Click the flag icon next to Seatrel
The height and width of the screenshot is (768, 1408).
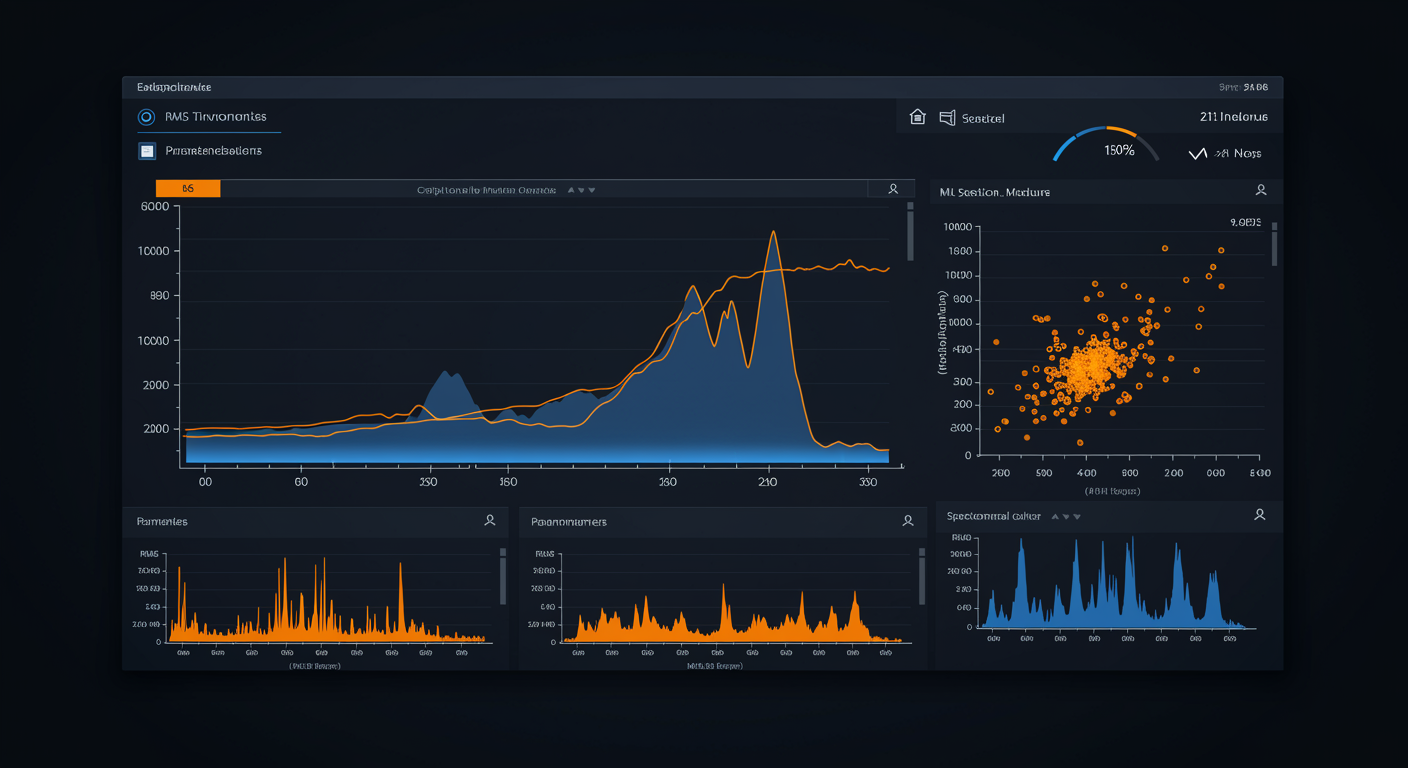pos(947,118)
